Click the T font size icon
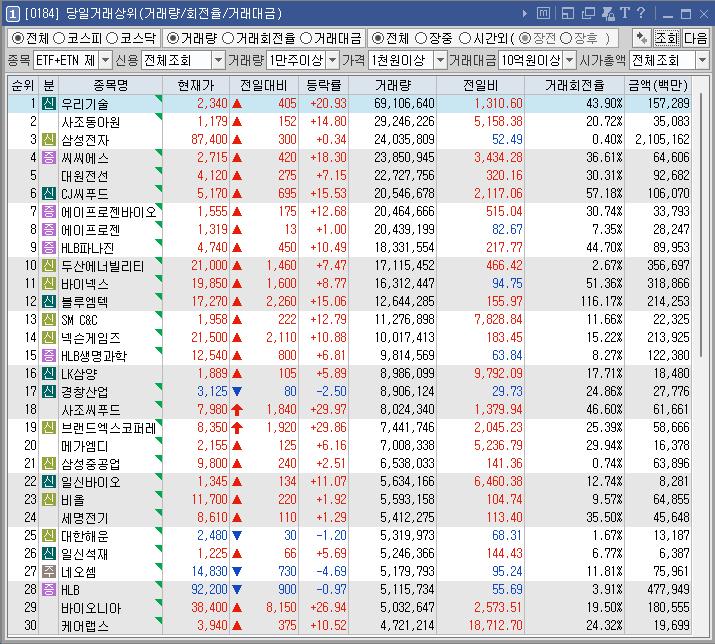This screenshot has width=715, height=644. click(625, 13)
